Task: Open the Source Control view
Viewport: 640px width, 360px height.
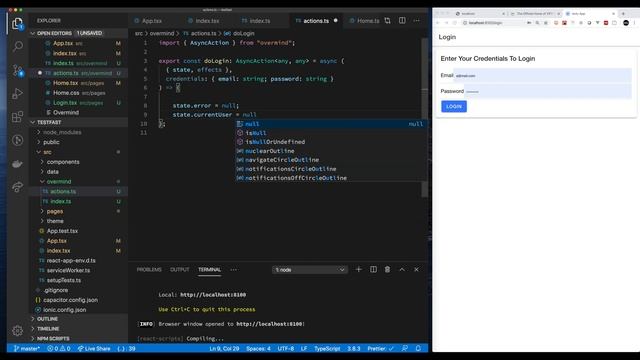Action: coord(18,70)
